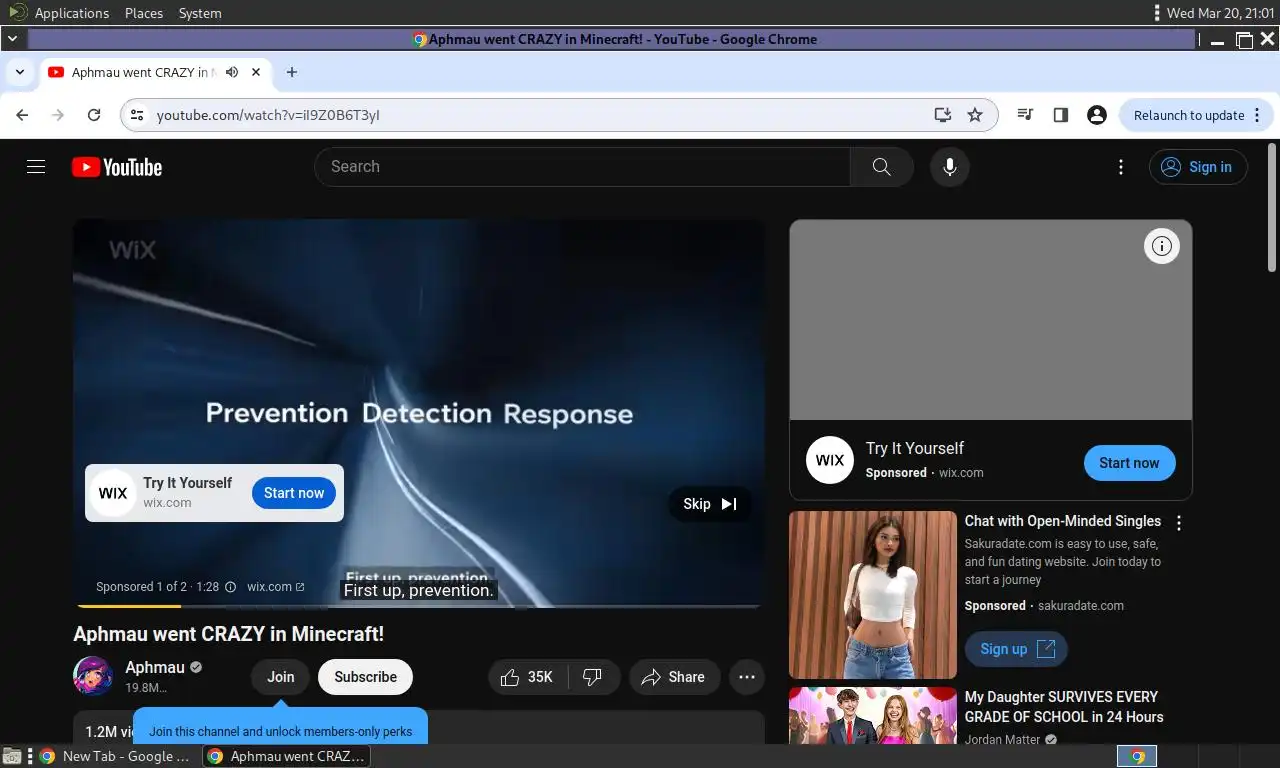The image size is (1280, 768).
Task: Open the Aphmau channel name link
Action: tap(155, 667)
